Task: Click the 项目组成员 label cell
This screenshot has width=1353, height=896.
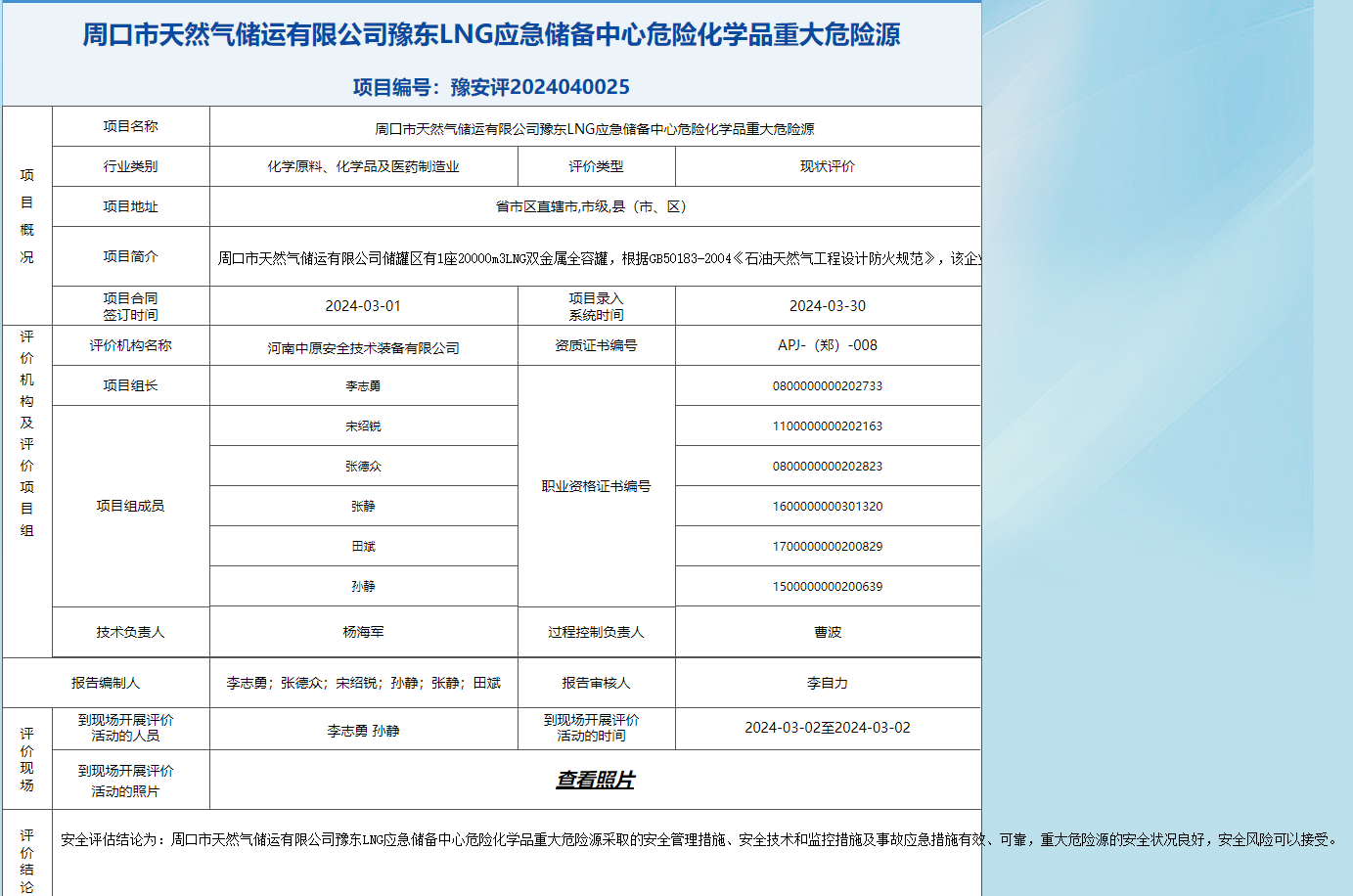Action: click(x=130, y=506)
